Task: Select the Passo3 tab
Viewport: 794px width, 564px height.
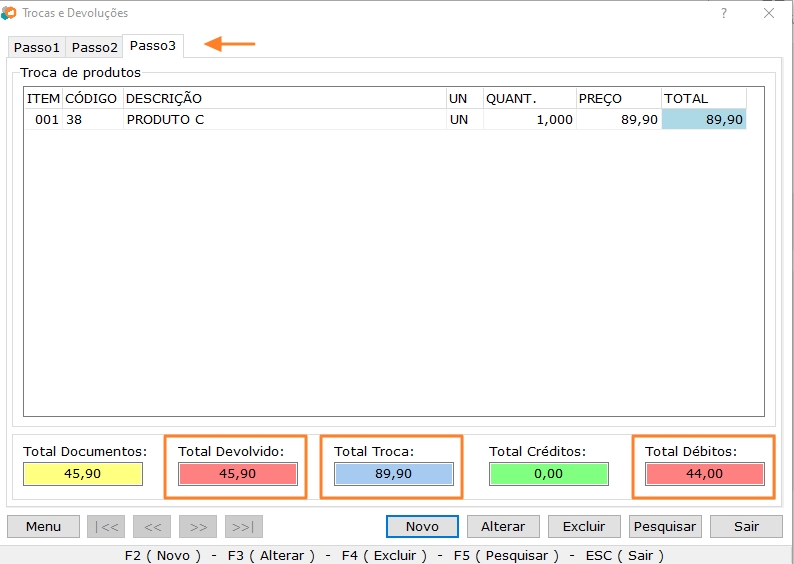Action: [x=153, y=46]
